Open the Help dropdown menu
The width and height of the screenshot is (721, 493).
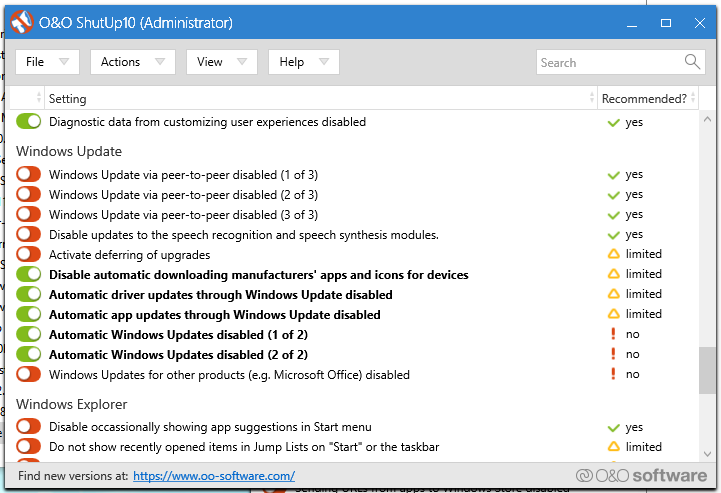tap(304, 62)
